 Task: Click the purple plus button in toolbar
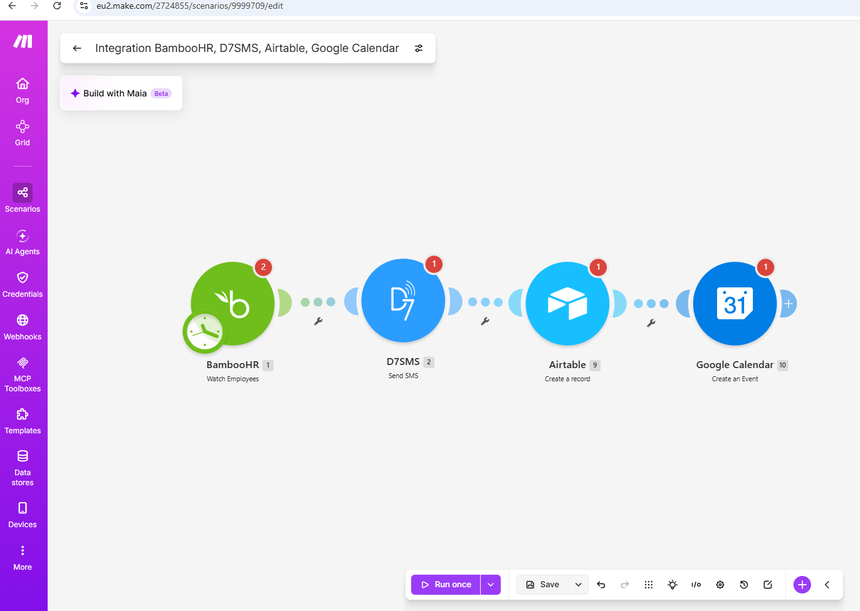click(x=802, y=585)
